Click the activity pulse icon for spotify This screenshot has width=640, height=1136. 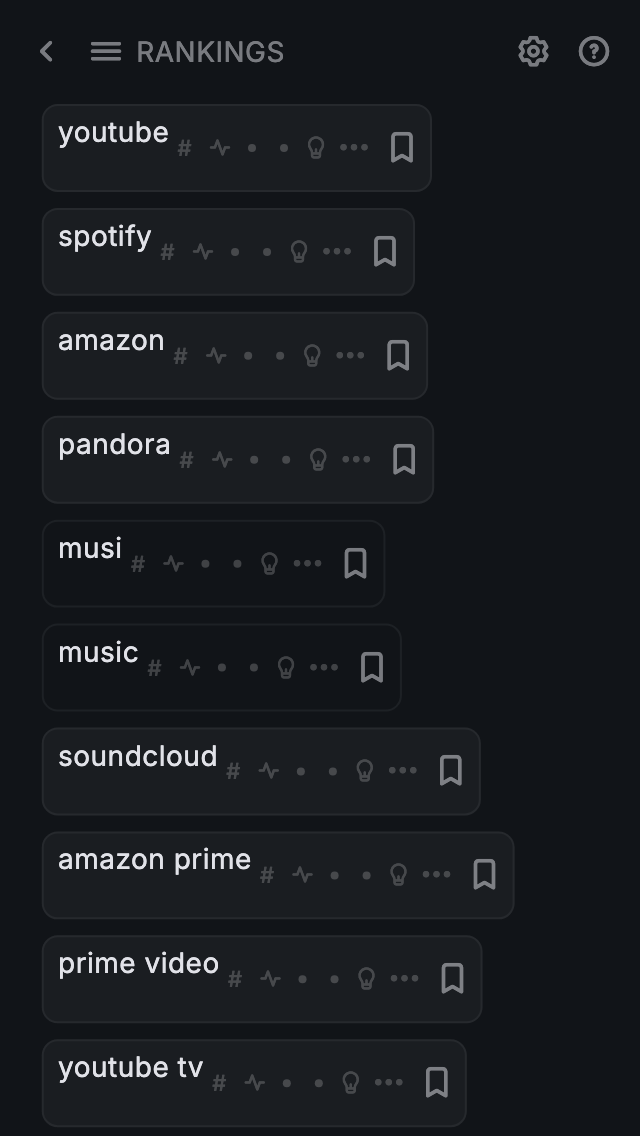[x=203, y=253]
